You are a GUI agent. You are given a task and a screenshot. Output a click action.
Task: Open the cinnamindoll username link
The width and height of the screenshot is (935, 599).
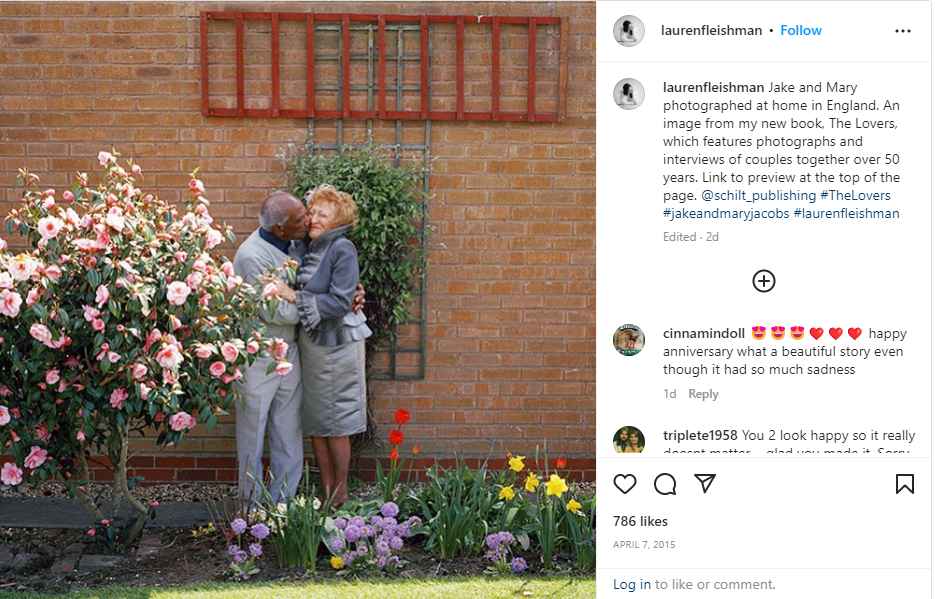704,333
